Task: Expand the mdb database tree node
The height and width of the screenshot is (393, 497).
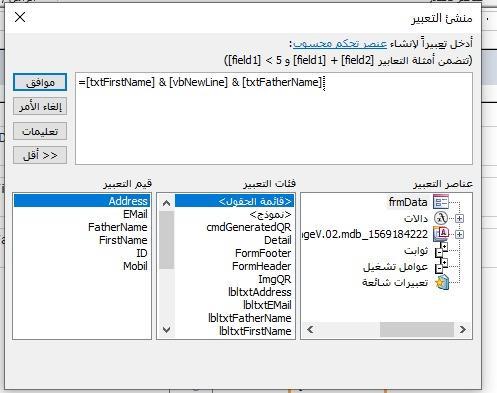Action: [x=459, y=234]
